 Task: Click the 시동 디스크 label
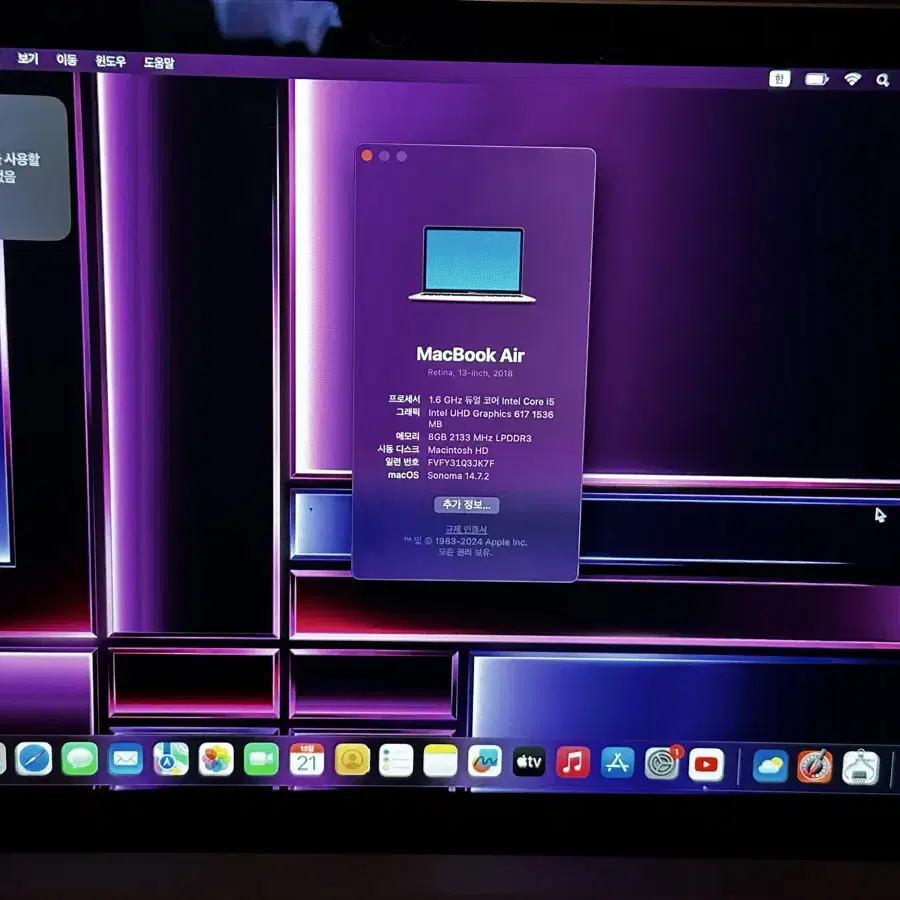click(398, 449)
